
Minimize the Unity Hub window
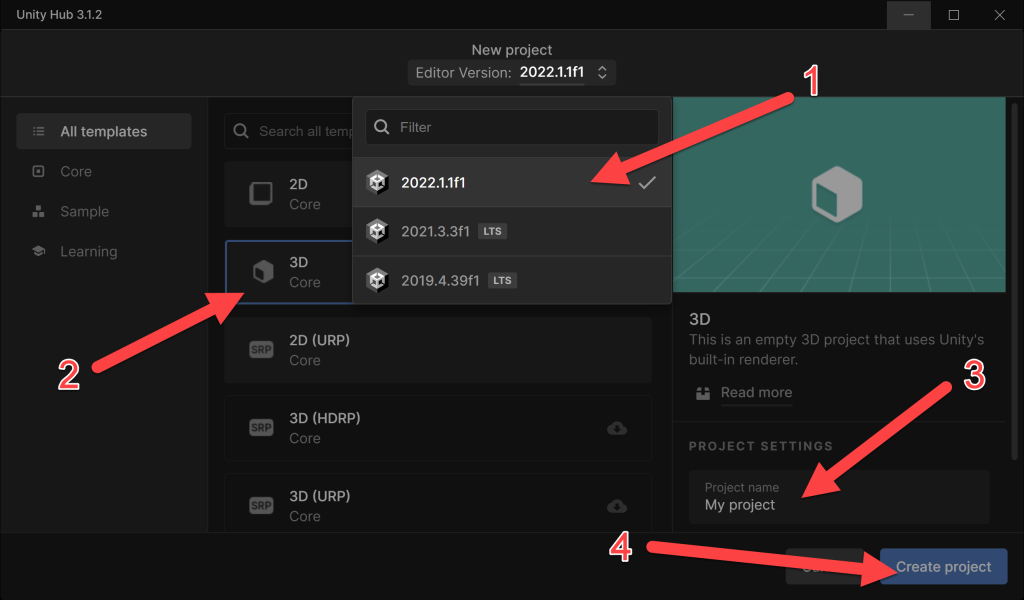(908, 14)
